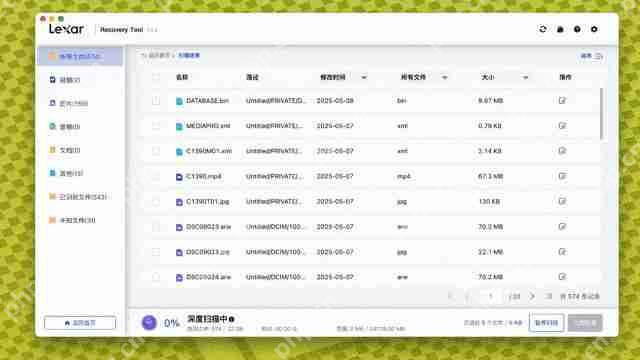640x360 pixels.
Task: Click the Lexar logo
Action: [66, 29]
